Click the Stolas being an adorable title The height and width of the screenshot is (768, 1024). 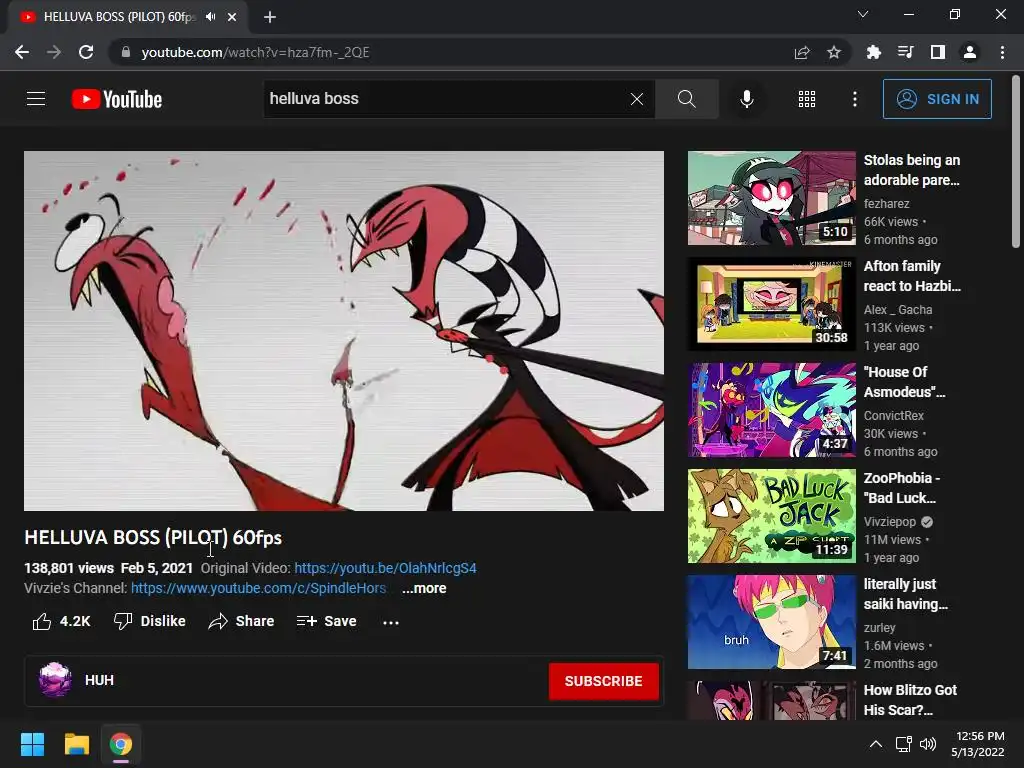912,170
